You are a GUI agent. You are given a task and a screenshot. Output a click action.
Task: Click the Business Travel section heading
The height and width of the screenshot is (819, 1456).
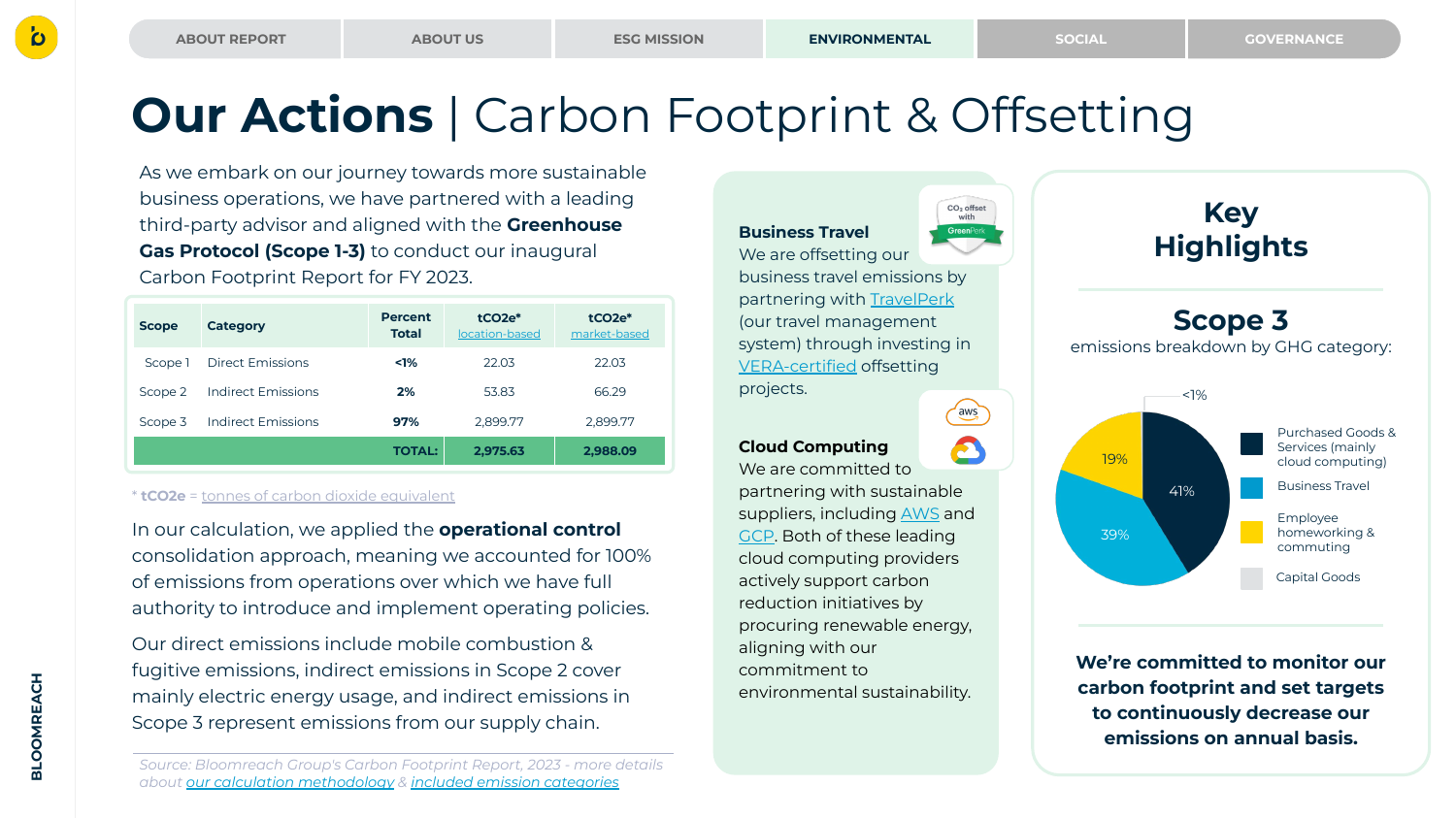click(804, 232)
